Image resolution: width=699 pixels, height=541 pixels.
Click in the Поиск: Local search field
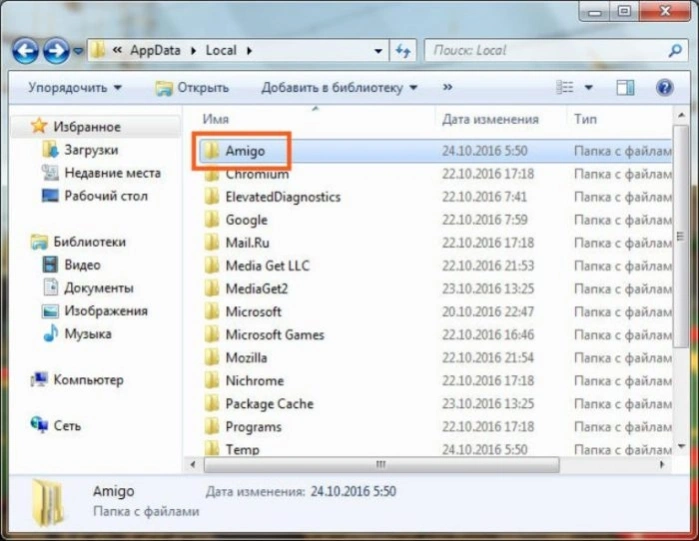coord(546,50)
